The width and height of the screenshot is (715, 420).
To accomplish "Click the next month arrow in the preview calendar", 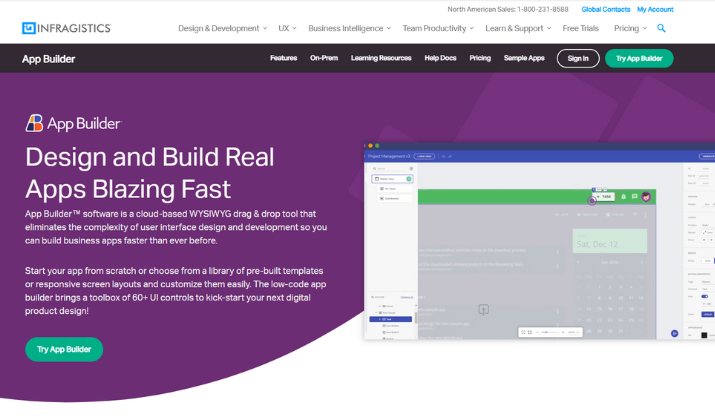I will pos(642,262).
